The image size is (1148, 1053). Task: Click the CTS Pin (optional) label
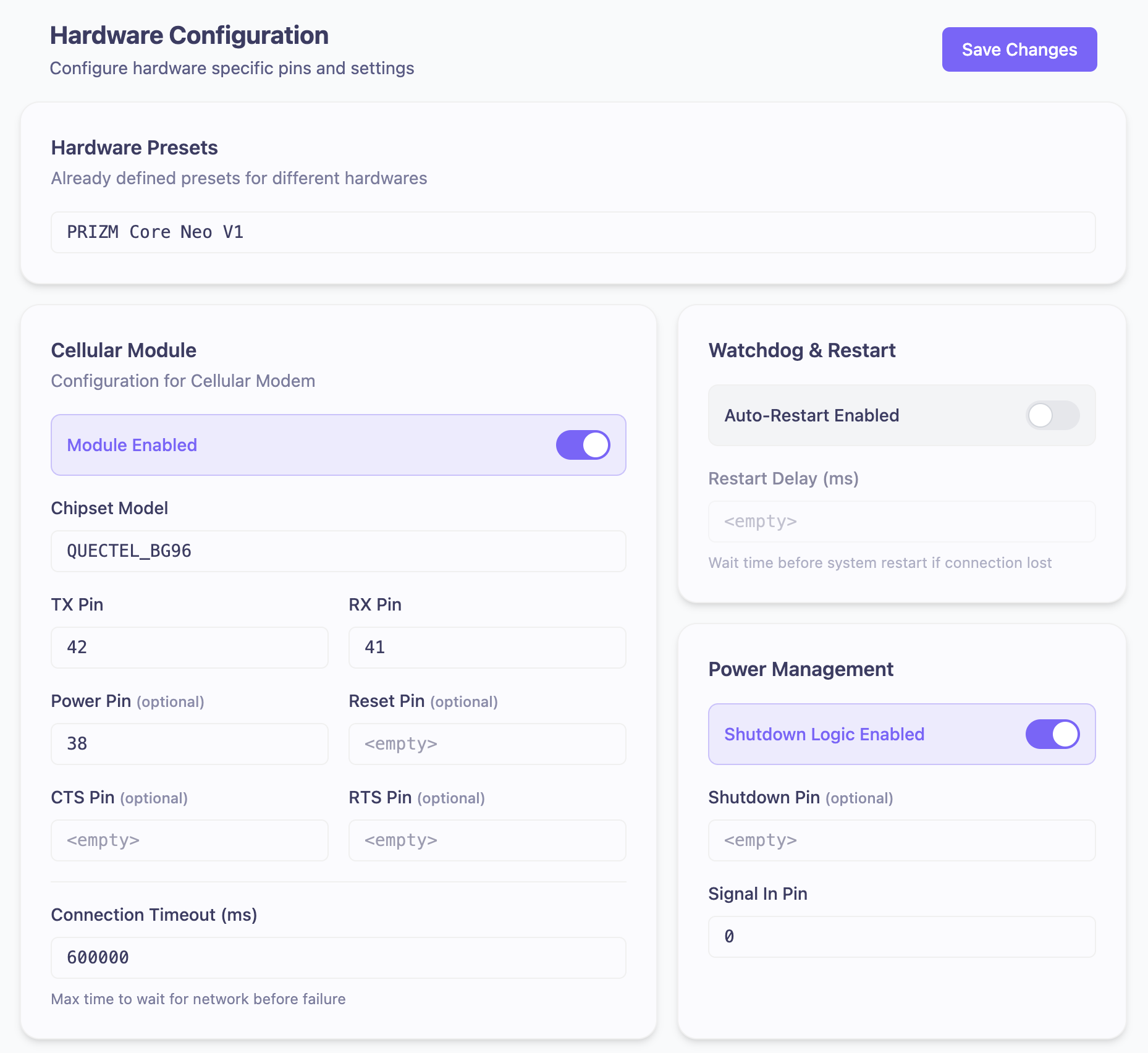point(119,797)
